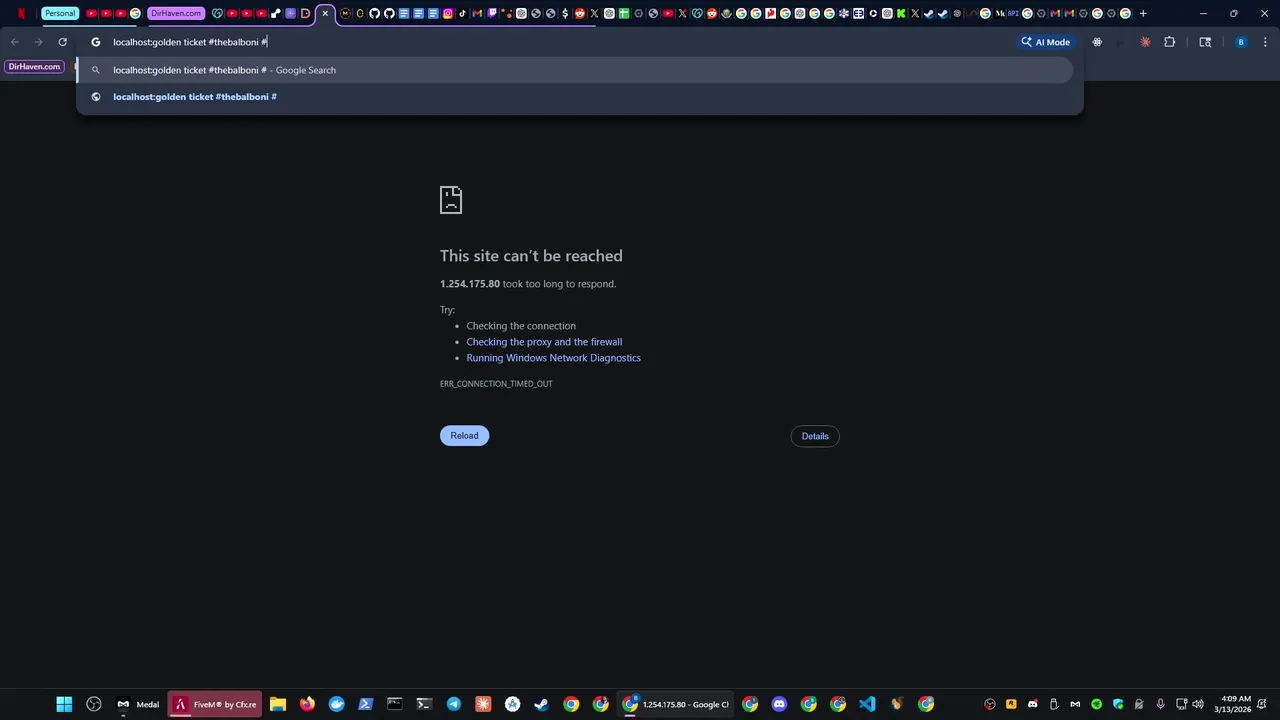Switch to the Instagram tab
Image resolution: width=1280 pixels, height=720 pixels.
coord(448,14)
